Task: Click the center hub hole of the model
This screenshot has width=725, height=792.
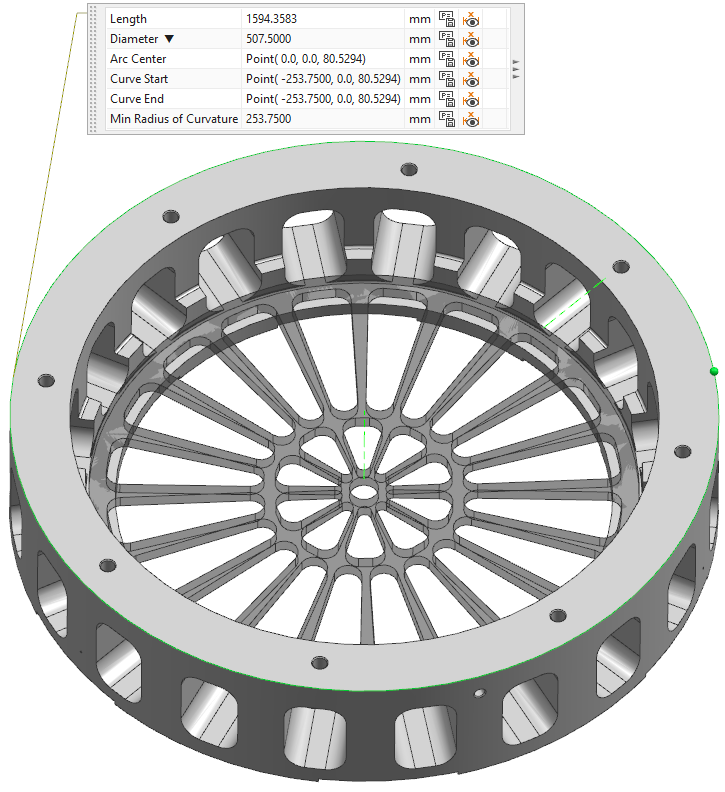Action: coord(364,491)
